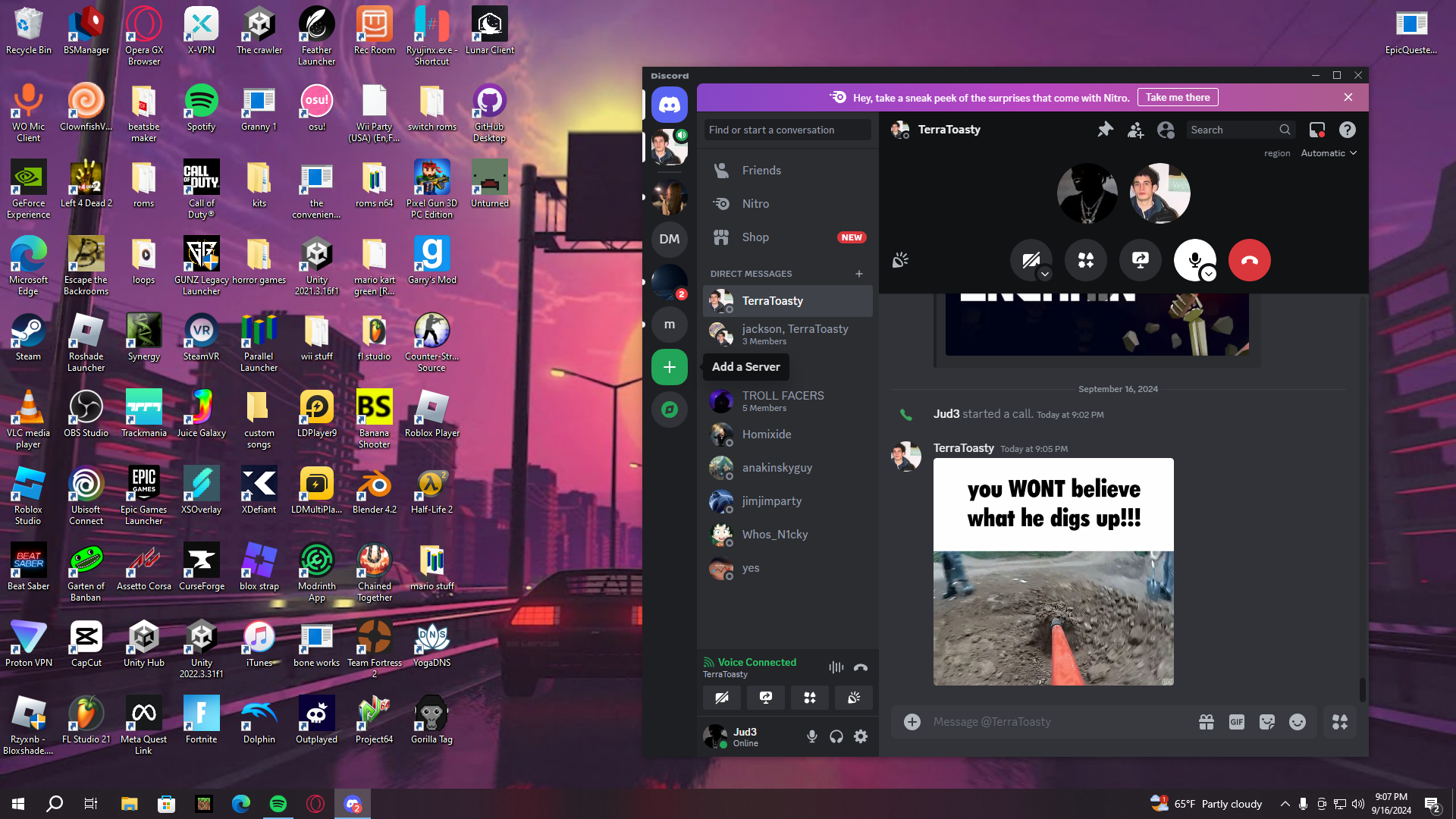The image size is (1456, 819).
Task: Show hidden system tray icons chevron
Action: click(1285, 804)
